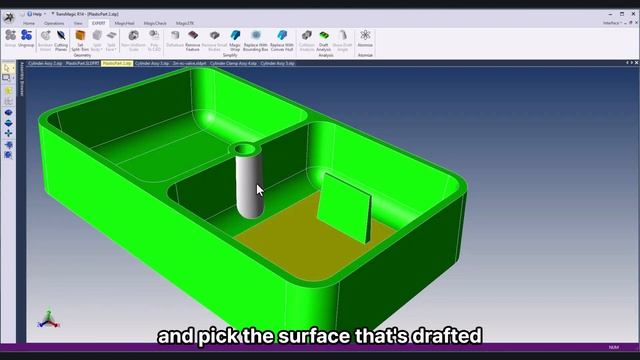Expand the pick tool dropdown arrow
The width and height of the screenshot is (640, 360).
tap(13, 68)
